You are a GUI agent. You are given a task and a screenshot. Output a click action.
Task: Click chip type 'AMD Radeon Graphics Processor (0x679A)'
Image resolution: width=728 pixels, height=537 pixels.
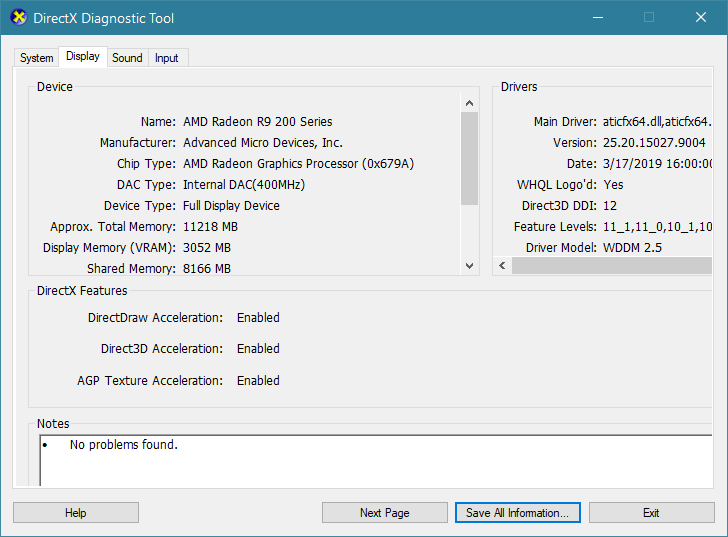click(299, 164)
